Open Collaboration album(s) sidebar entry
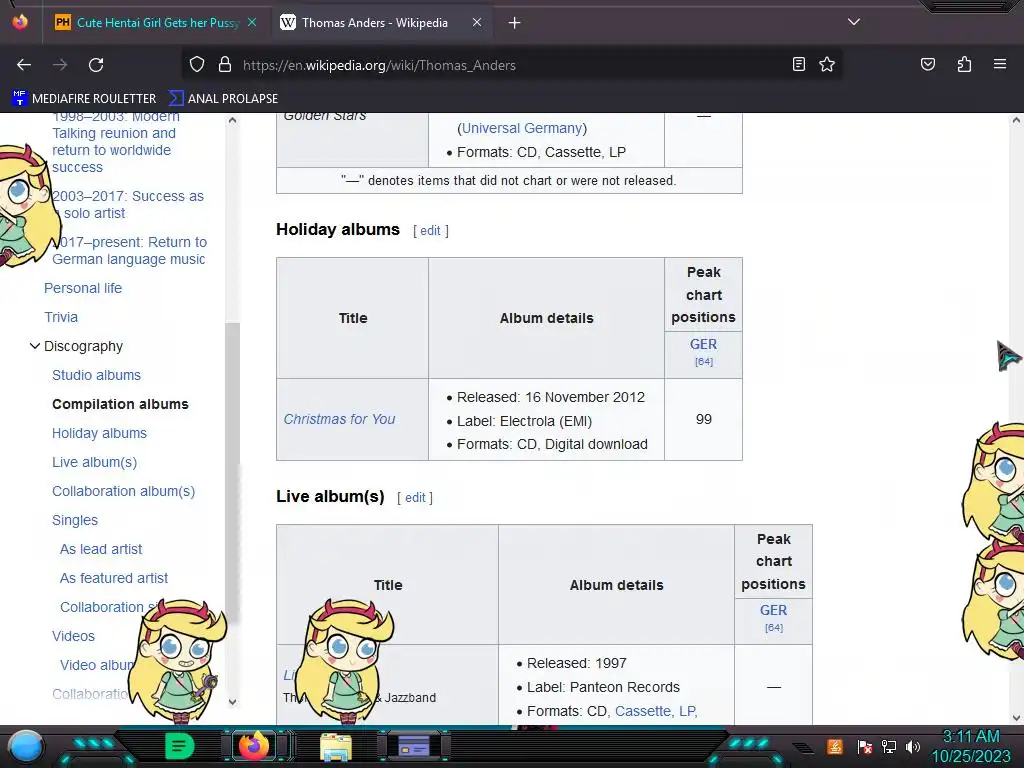This screenshot has width=1024, height=768. click(123, 491)
